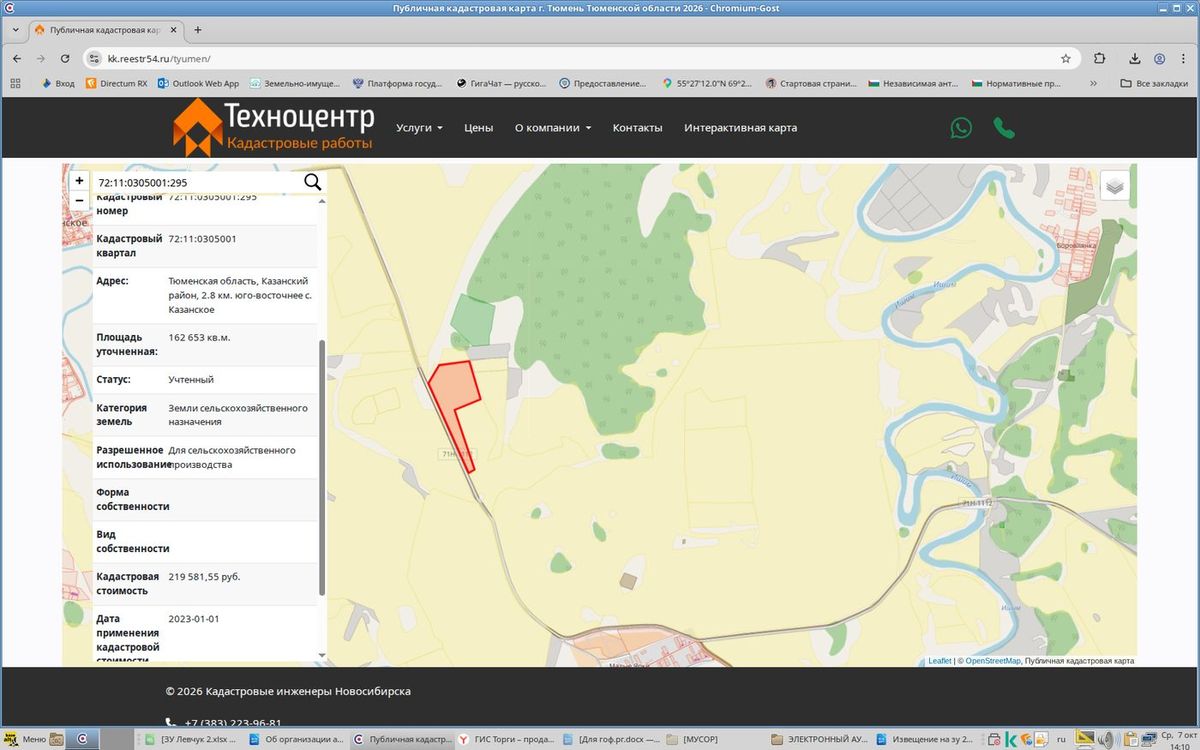
Task: Open the Цены menu item
Action: 479,128
